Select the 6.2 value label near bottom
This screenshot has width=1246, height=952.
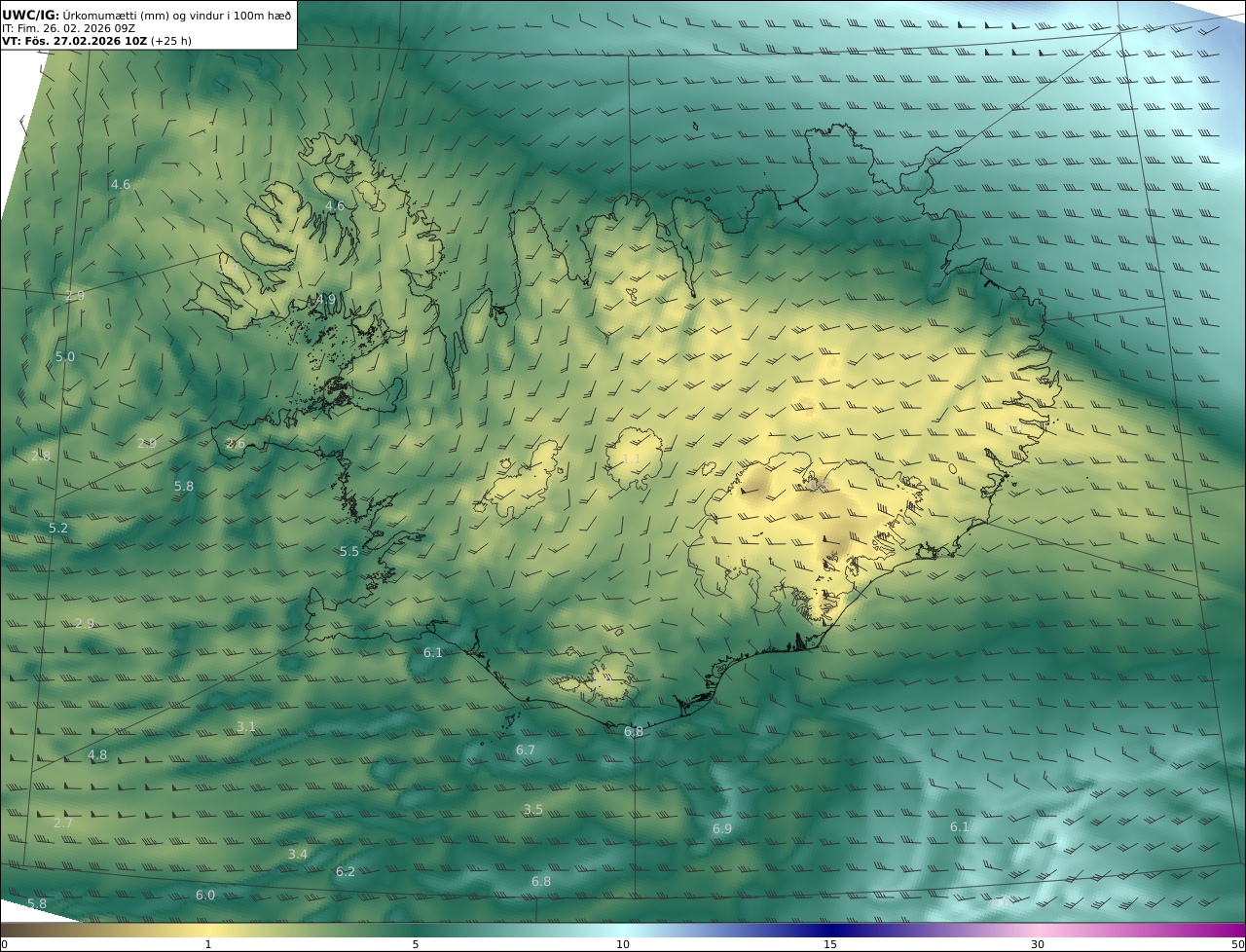[346, 871]
